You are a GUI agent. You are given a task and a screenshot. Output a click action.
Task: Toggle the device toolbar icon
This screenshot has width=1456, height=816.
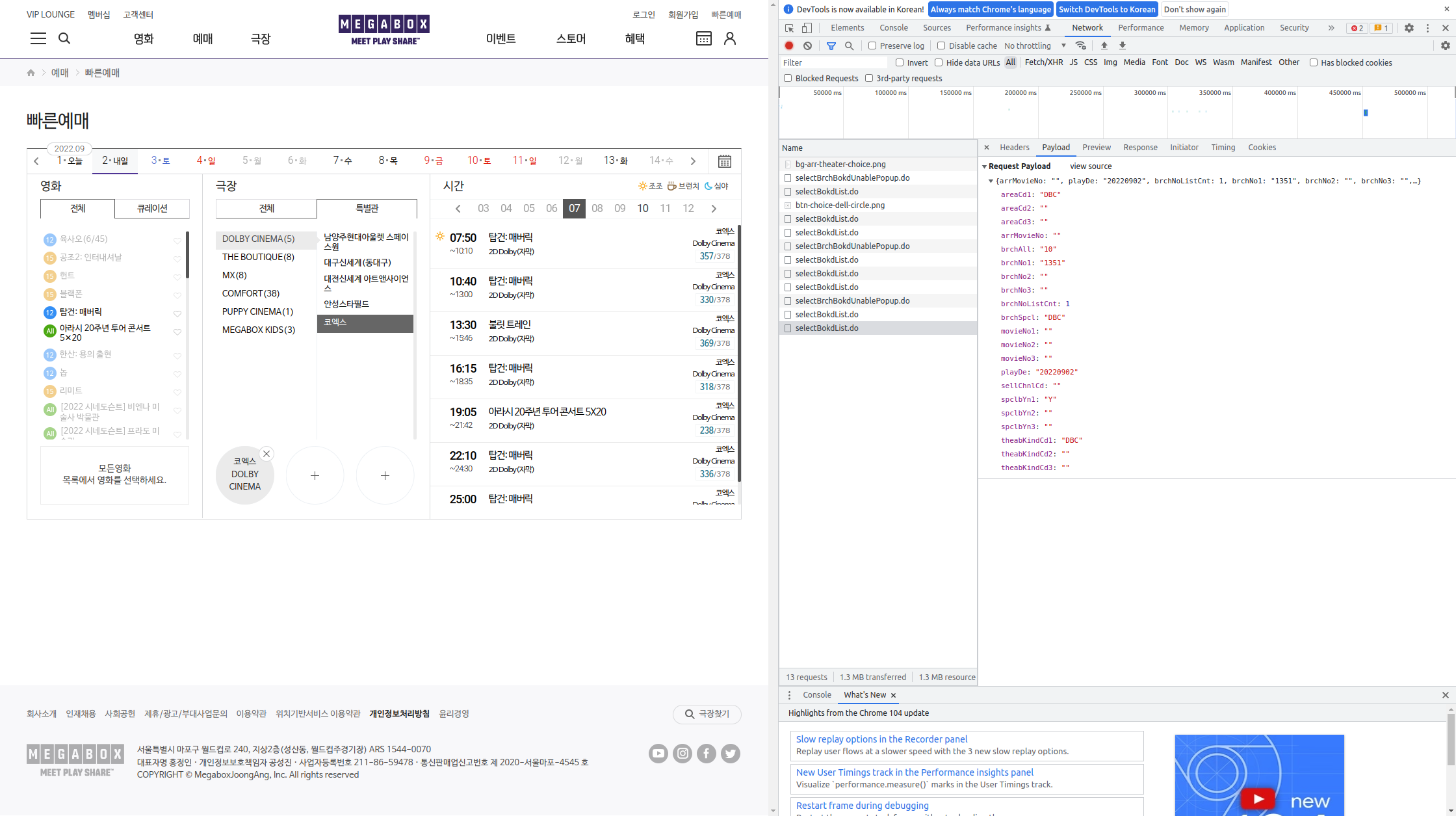[807, 28]
